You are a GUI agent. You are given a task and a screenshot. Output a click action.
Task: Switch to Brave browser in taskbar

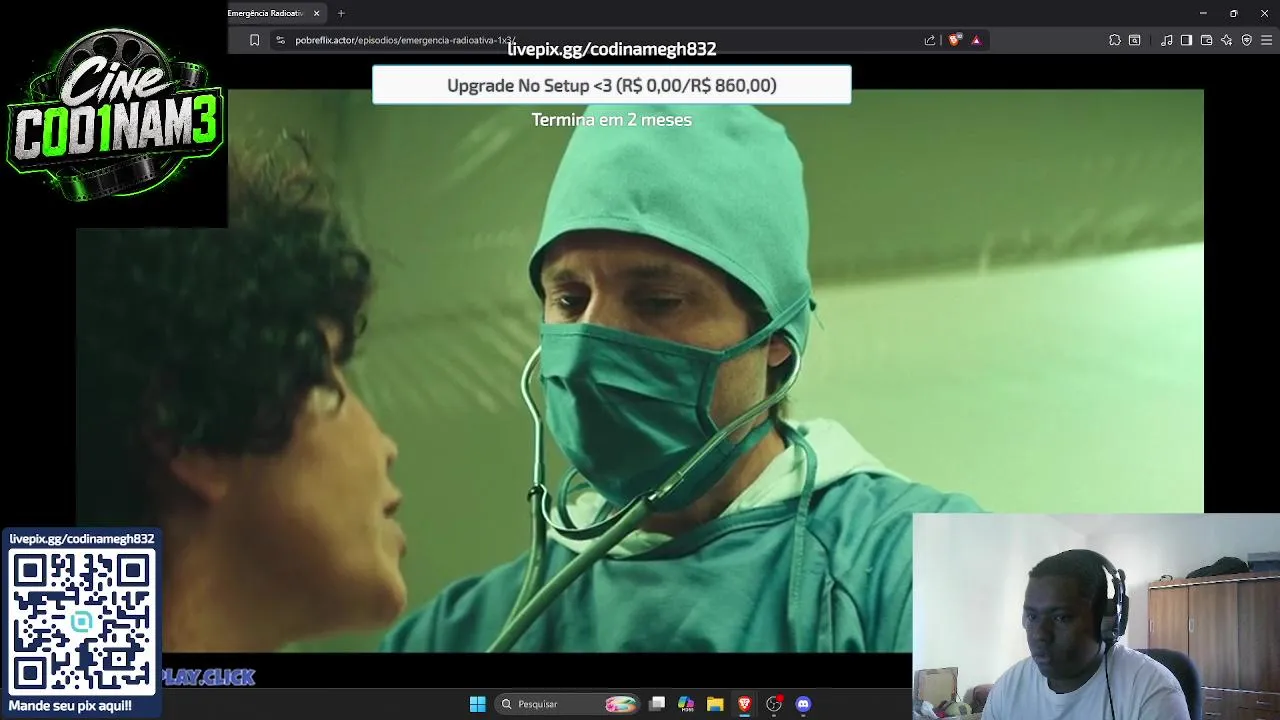click(x=744, y=704)
